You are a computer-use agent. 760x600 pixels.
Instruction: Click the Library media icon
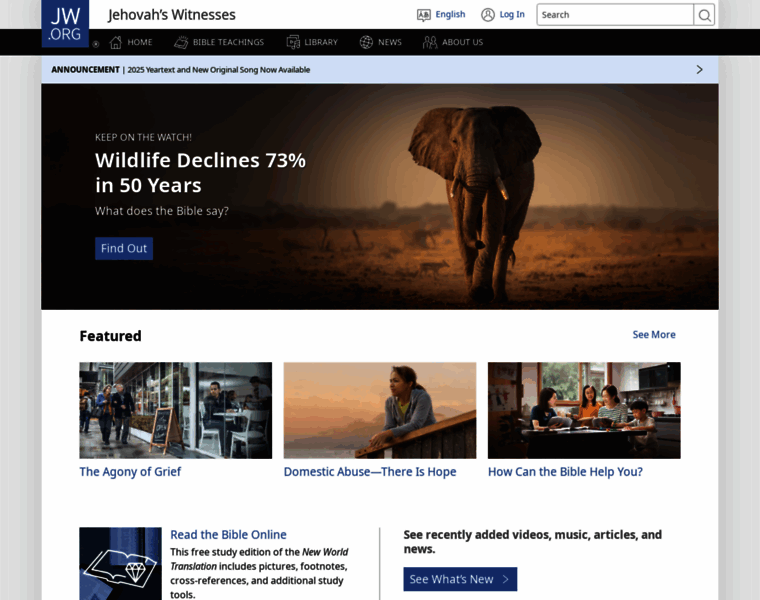[x=293, y=42]
